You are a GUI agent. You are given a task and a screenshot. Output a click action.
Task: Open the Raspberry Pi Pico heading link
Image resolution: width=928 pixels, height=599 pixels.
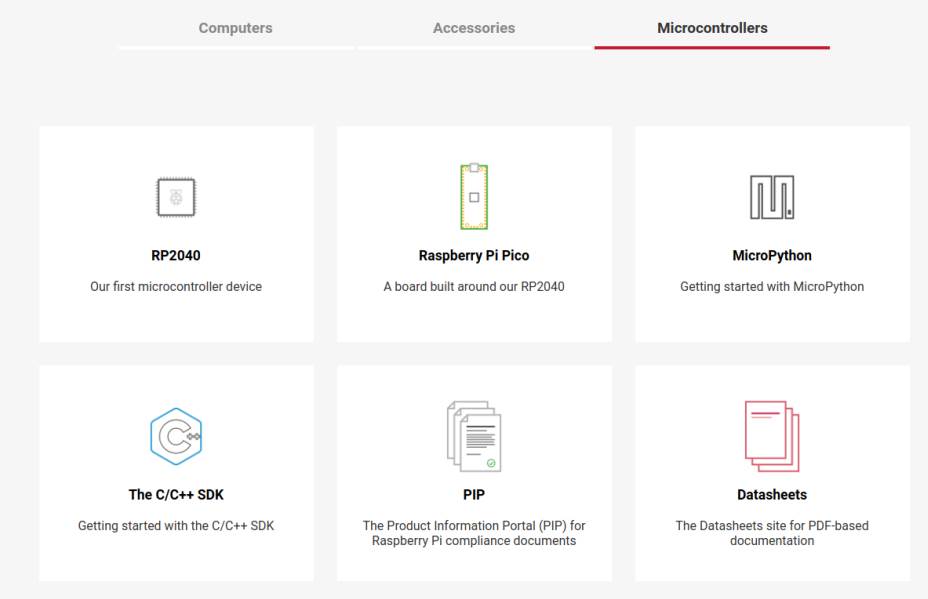[x=474, y=256]
